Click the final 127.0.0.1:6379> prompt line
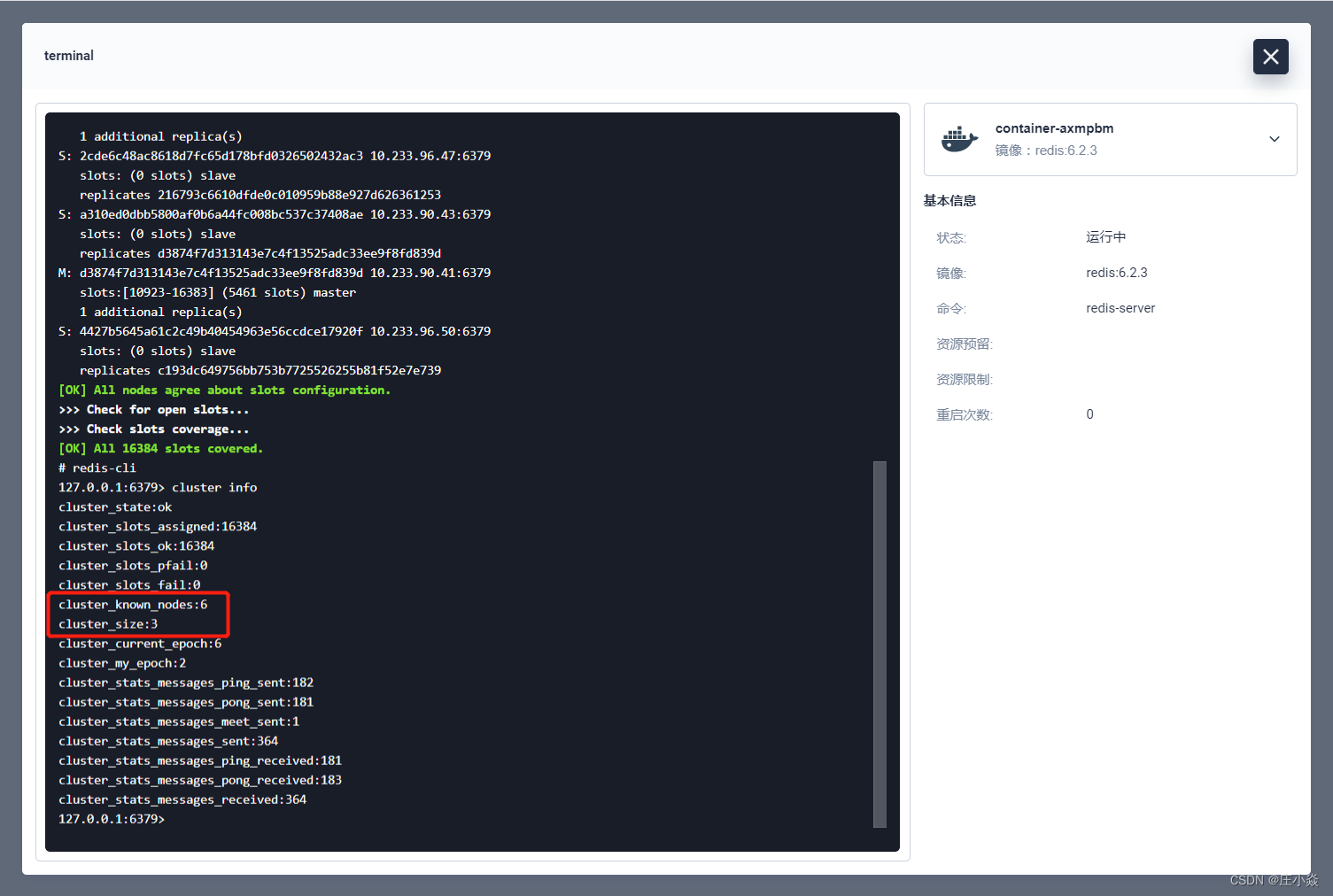This screenshot has width=1333, height=896. 112,819
